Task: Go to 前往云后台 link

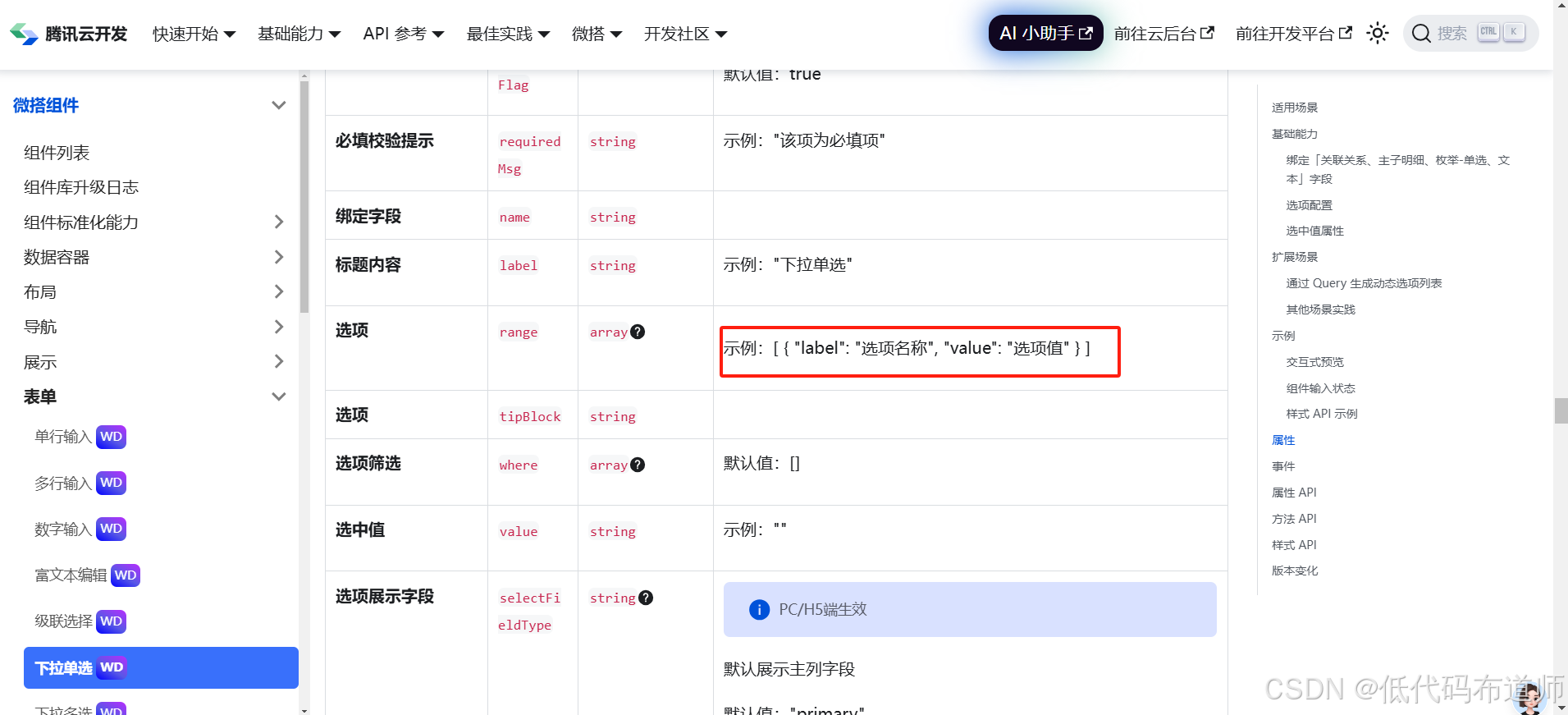Action: [x=1163, y=34]
